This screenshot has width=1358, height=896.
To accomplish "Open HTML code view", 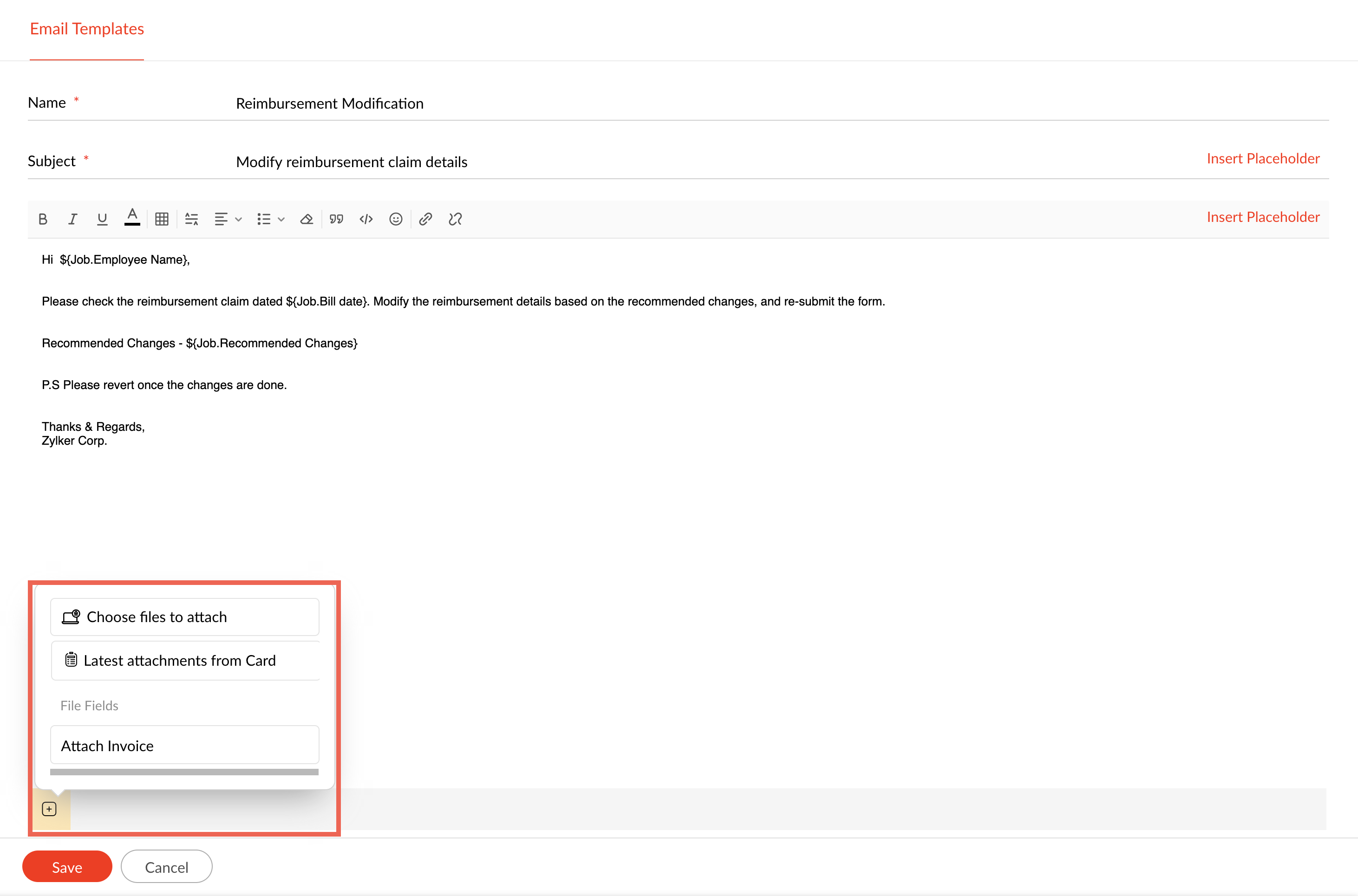I will click(x=366, y=219).
